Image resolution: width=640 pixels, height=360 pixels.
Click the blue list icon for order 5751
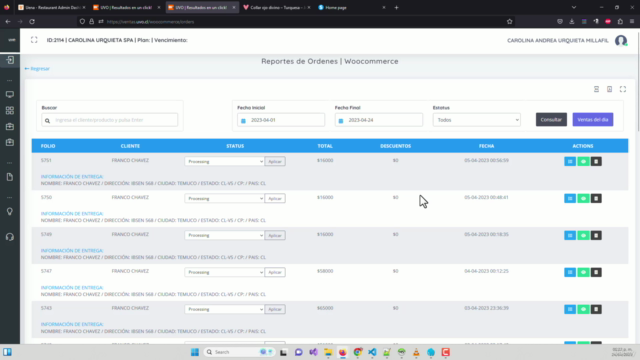pyautogui.click(x=570, y=162)
